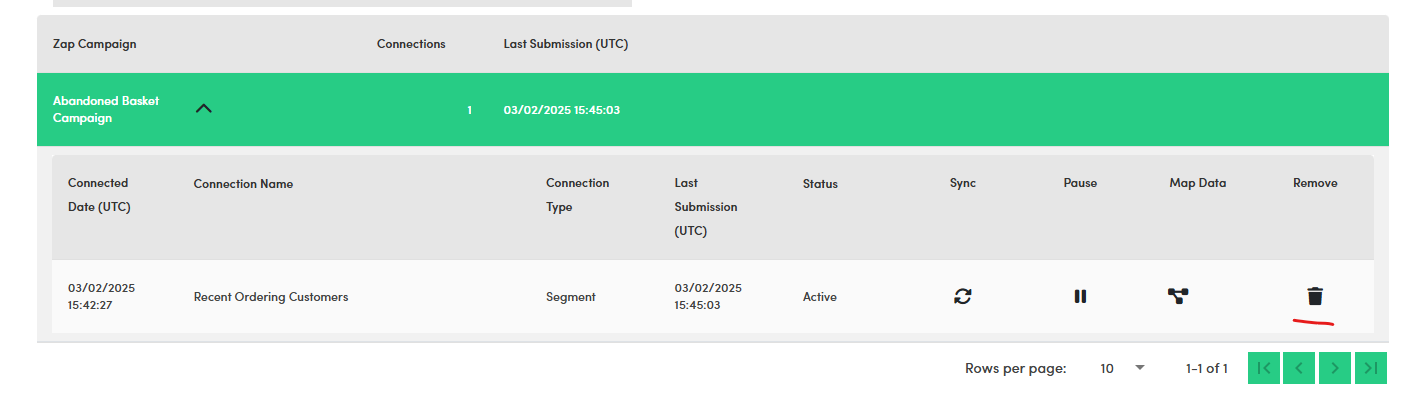Go to the previous page
Viewport: 1414px width, 414px height.
(x=1299, y=368)
